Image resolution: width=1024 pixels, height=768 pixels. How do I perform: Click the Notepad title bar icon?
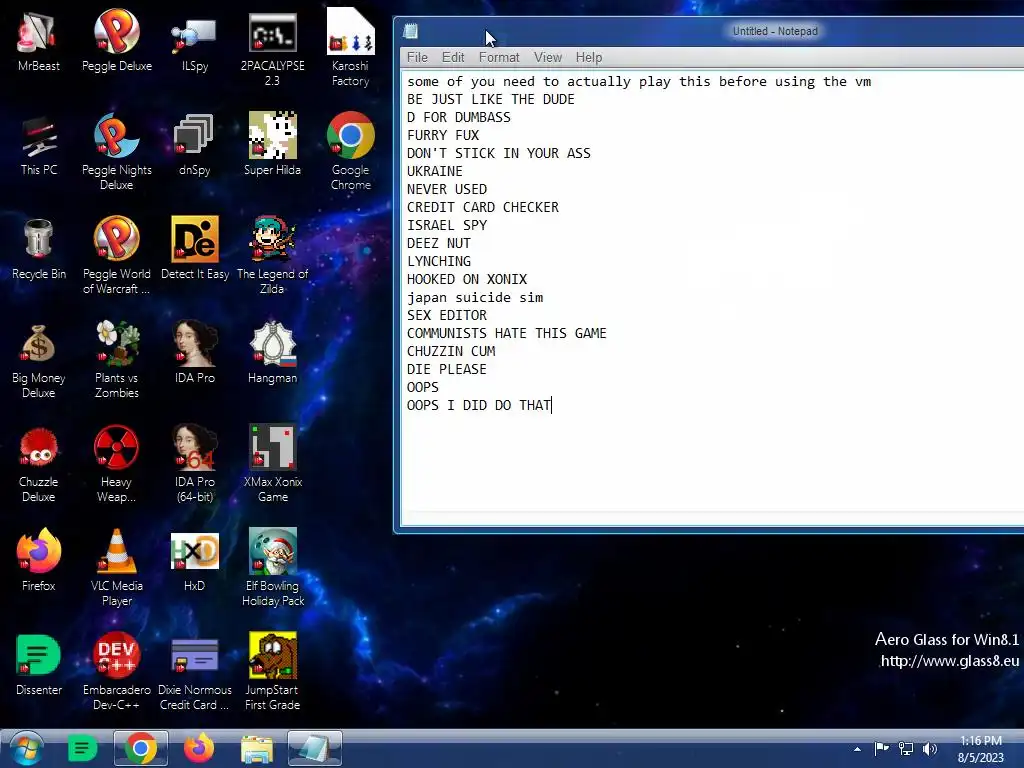click(x=411, y=31)
